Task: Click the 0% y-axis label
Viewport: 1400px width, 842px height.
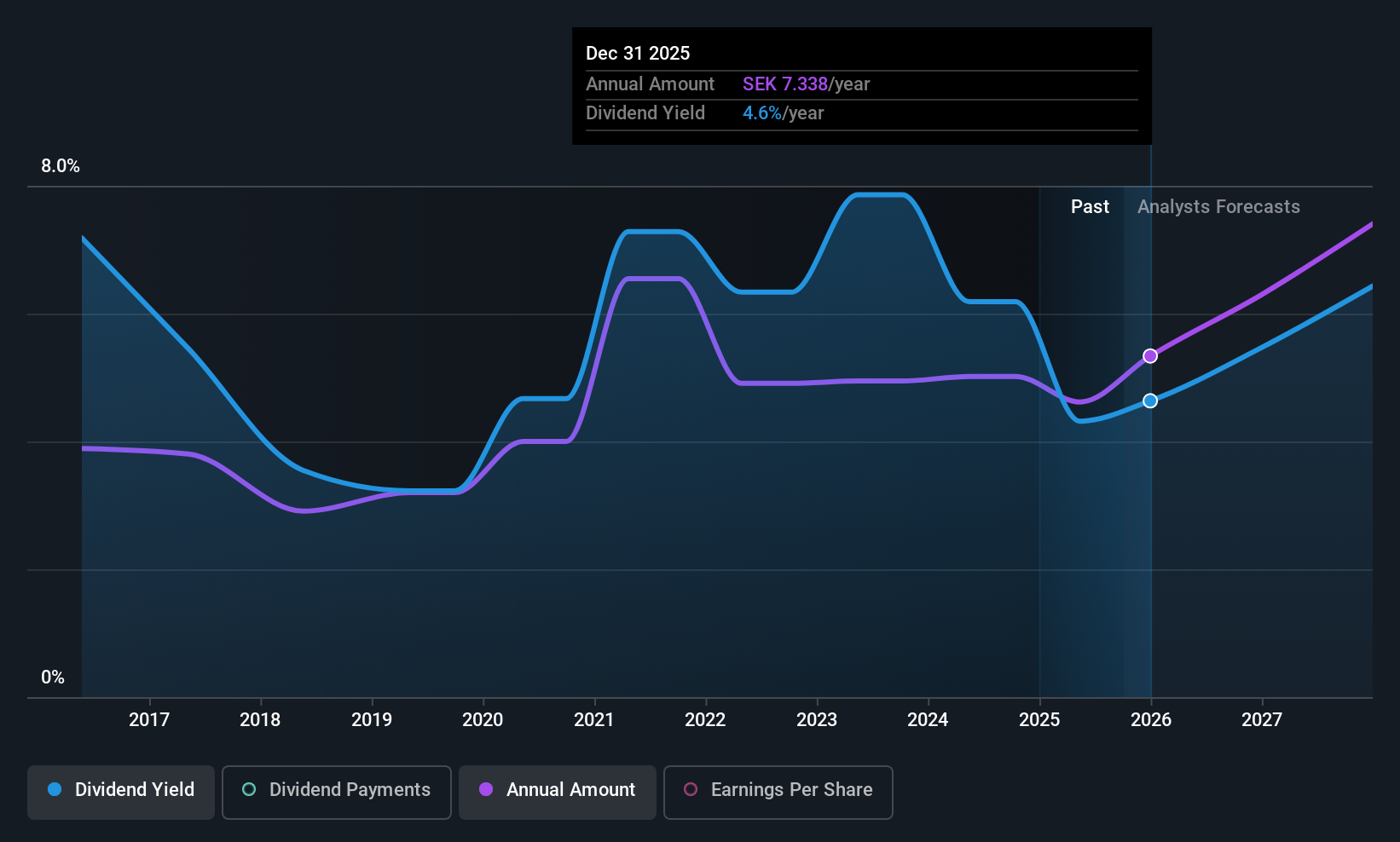Action: click(53, 678)
